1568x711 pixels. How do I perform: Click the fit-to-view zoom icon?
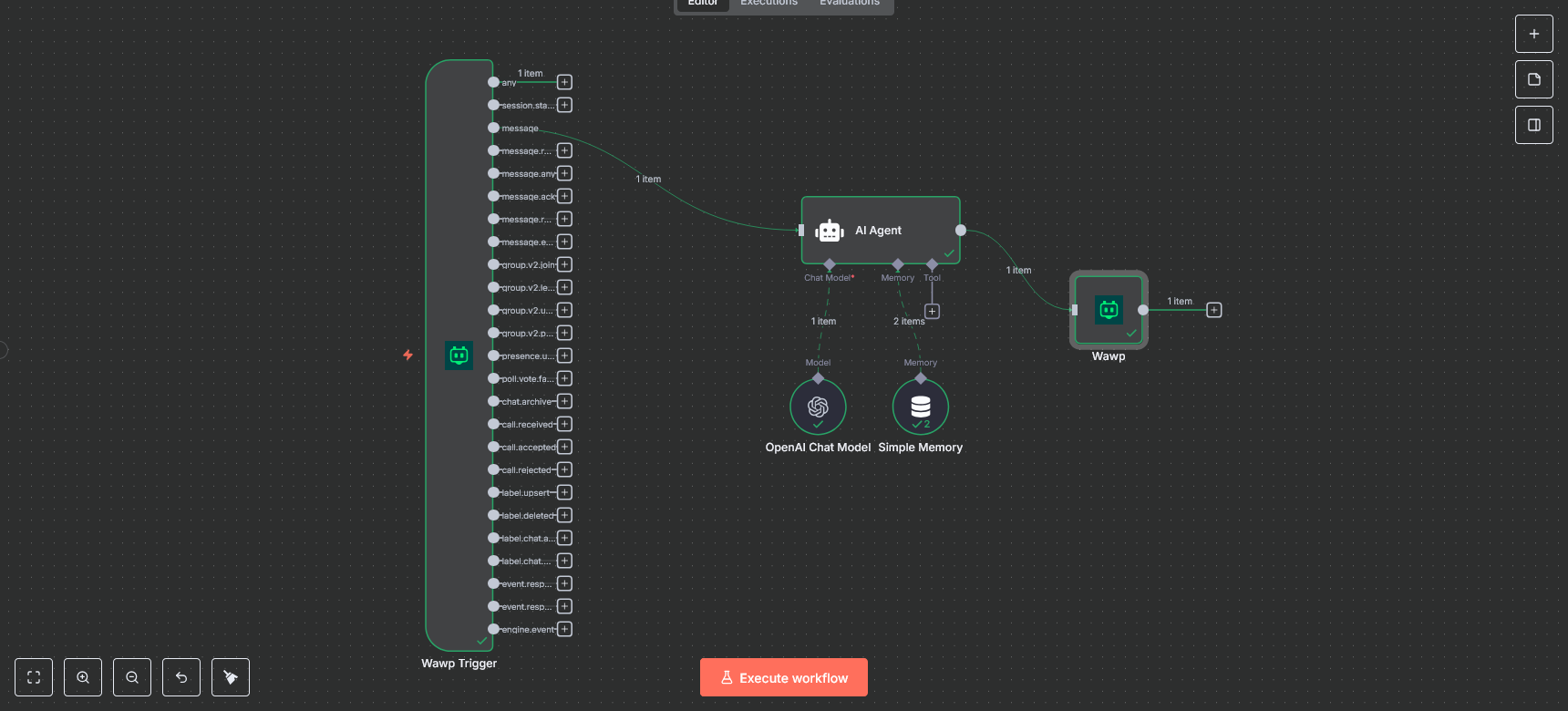34,677
